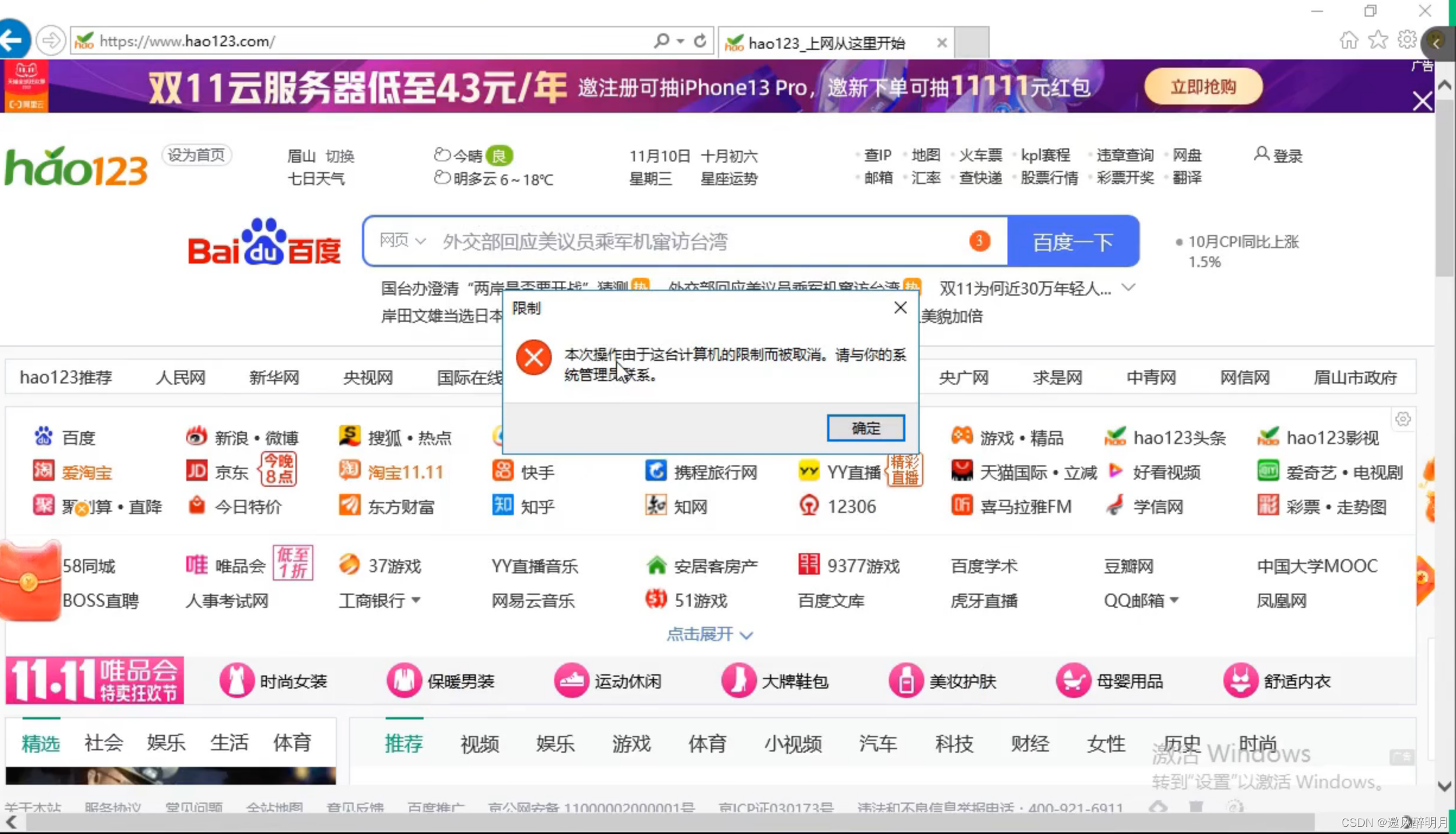The width and height of the screenshot is (1456, 834).
Task: Select the 眉山市政府 nav item
Action: (x=1355, y=378)
